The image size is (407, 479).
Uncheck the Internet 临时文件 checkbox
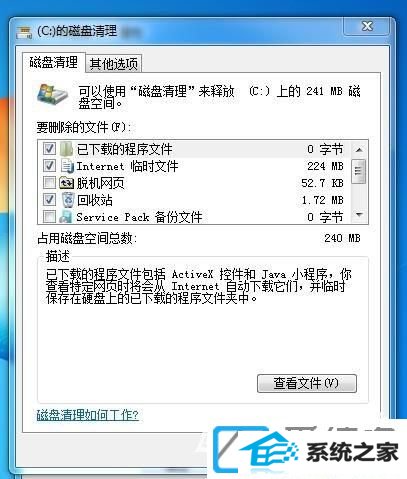point(49,166)
